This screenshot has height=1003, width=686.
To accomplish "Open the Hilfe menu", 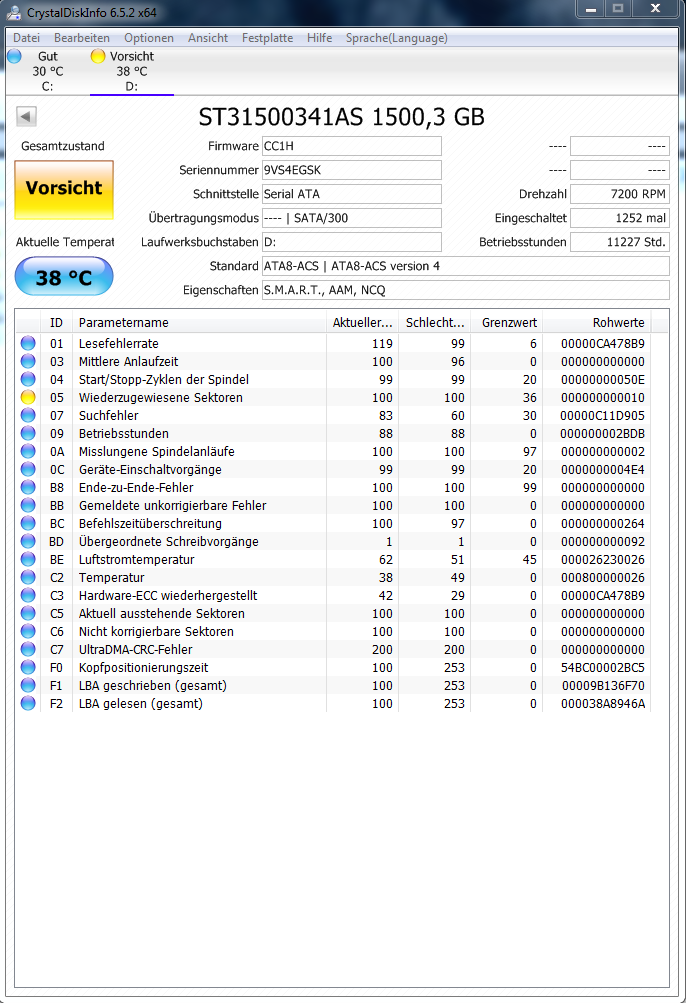I will pos(319,38).
